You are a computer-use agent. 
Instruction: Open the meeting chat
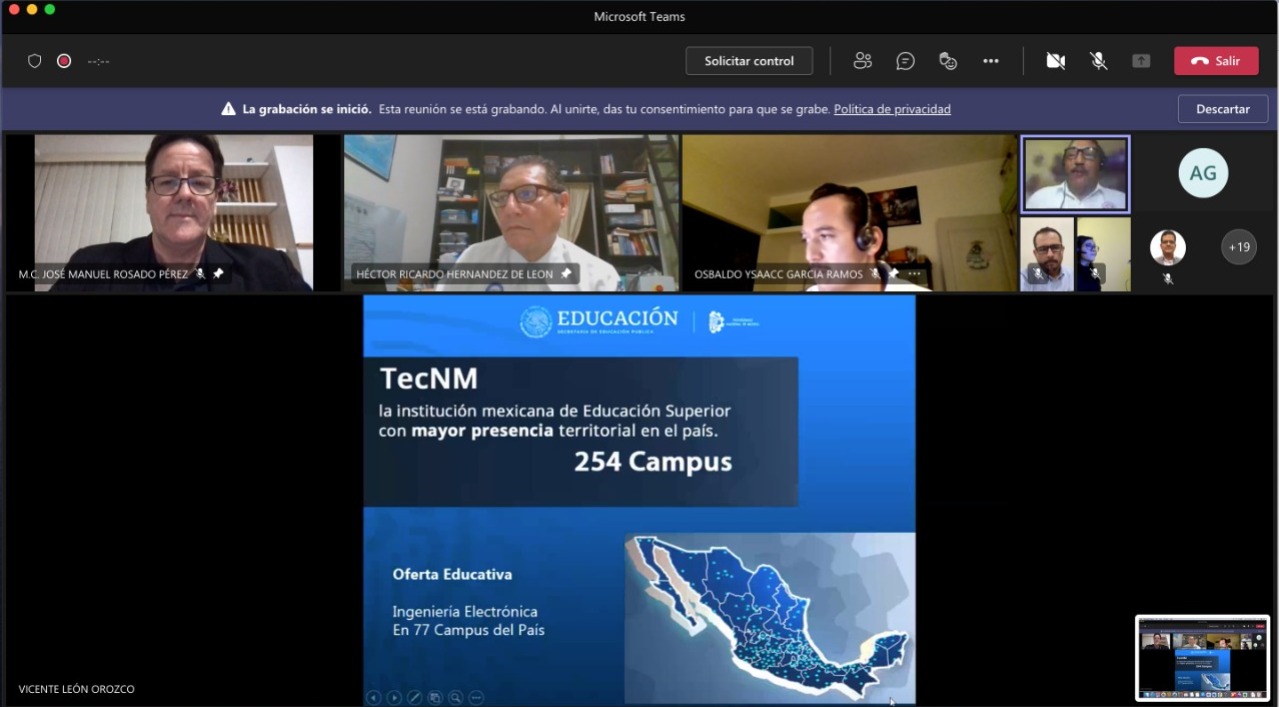(x=905, y=61)
